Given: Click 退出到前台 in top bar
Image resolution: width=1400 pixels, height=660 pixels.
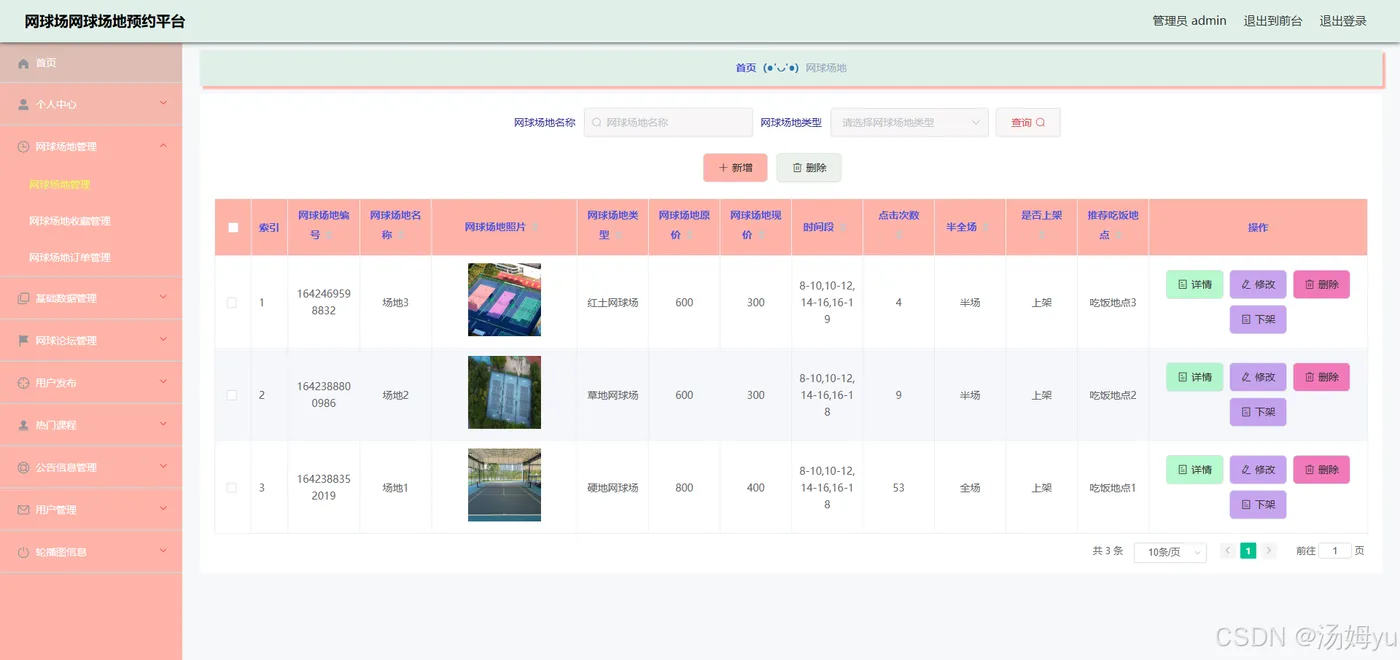Looking at the screenshot, I should tap(1273, 21).
